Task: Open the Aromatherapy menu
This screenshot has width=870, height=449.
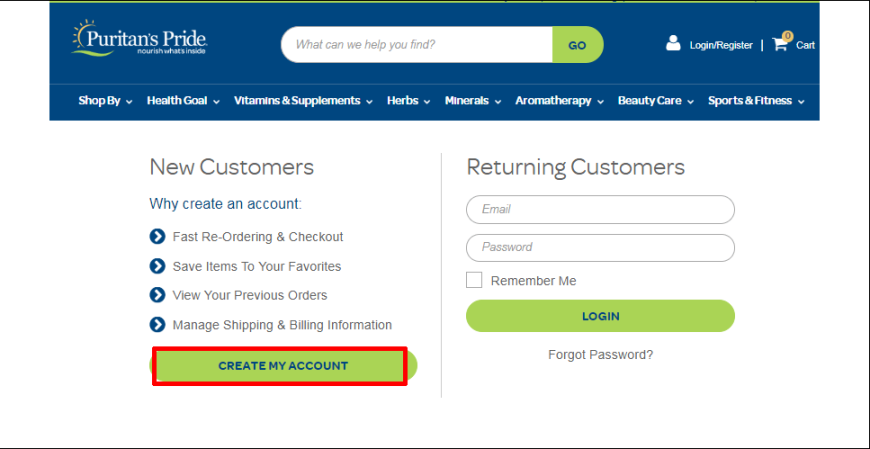Action: 559,101
